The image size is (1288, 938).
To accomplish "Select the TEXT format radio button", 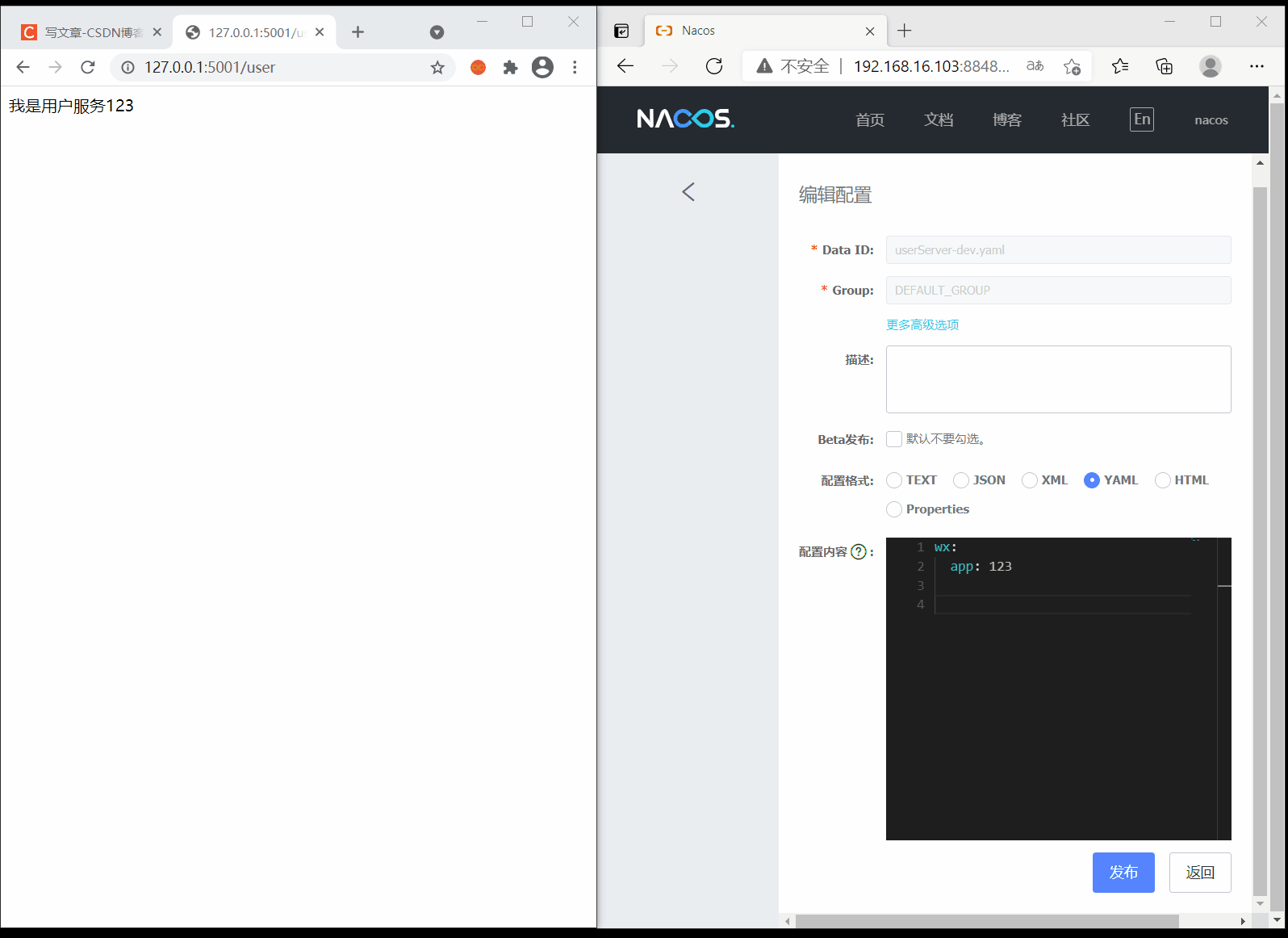I will [x=894, y=480].
